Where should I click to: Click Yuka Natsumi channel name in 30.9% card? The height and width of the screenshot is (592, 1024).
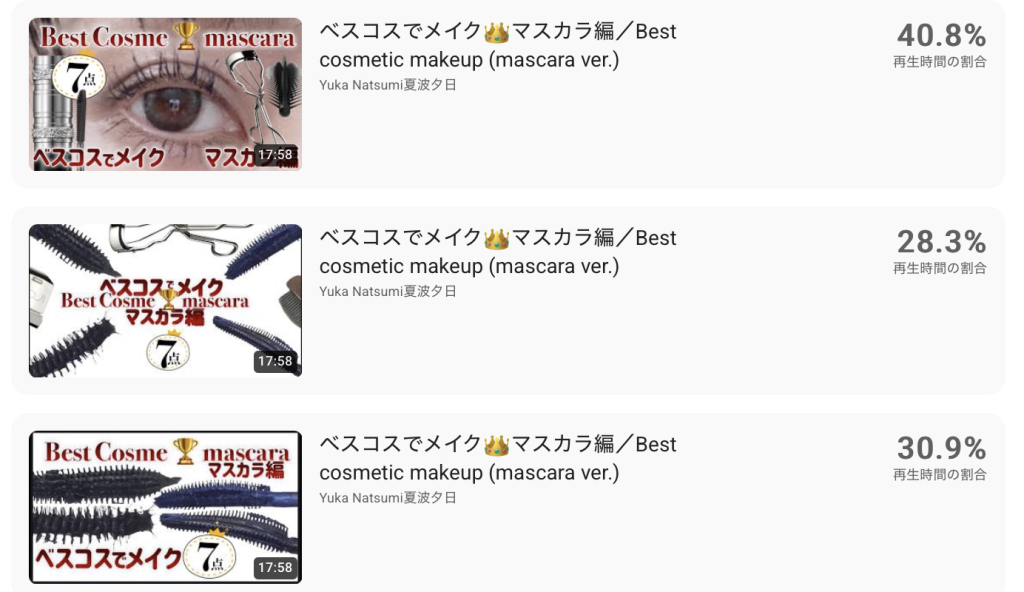click(388, 498)
